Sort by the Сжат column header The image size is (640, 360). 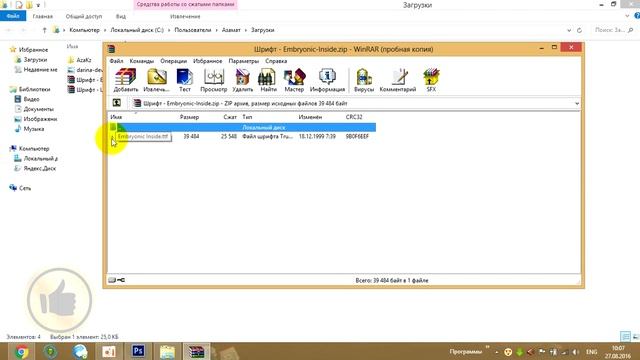click(x=230, y=117)
